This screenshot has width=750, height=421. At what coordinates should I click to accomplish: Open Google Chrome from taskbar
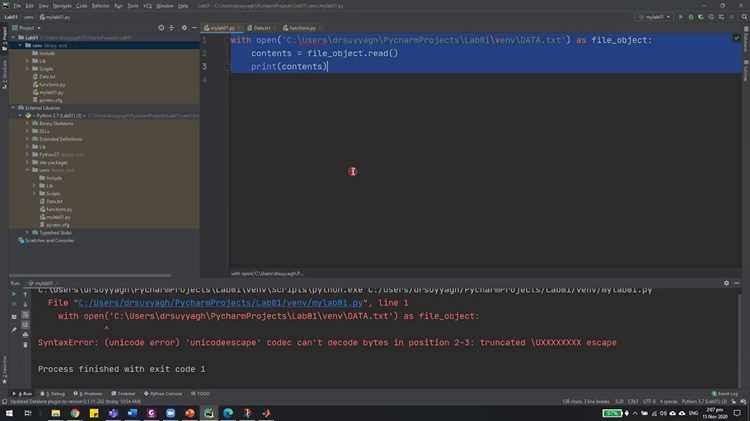coord(75,413)
